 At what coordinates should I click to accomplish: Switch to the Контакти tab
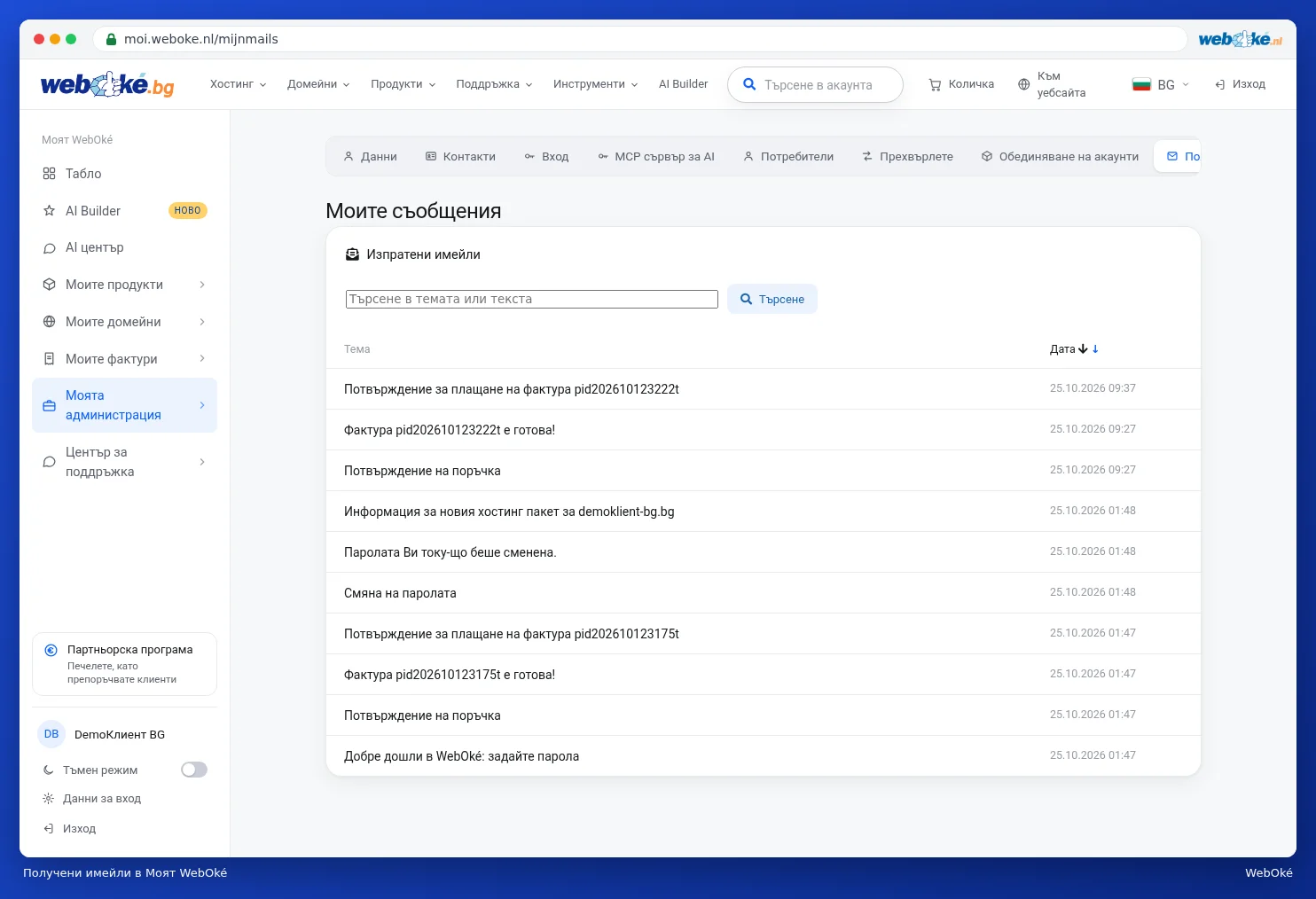(460, 156)
